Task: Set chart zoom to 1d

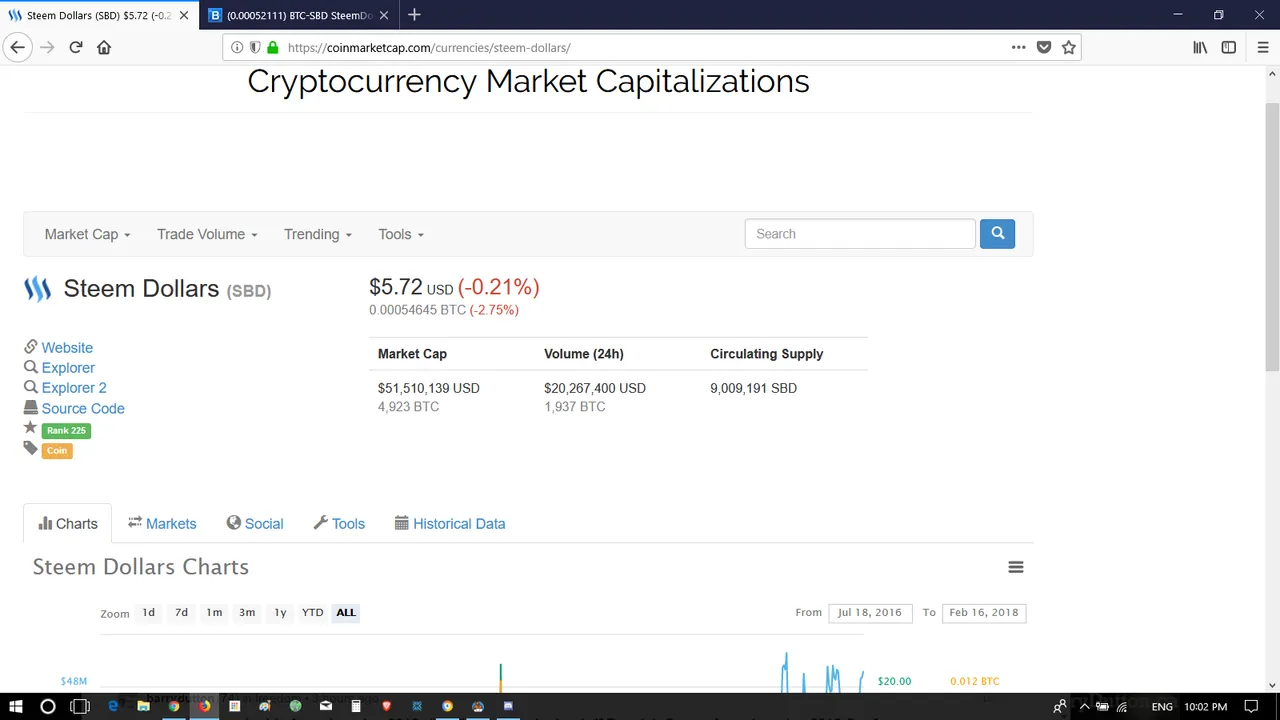Action: coord(148,612)
